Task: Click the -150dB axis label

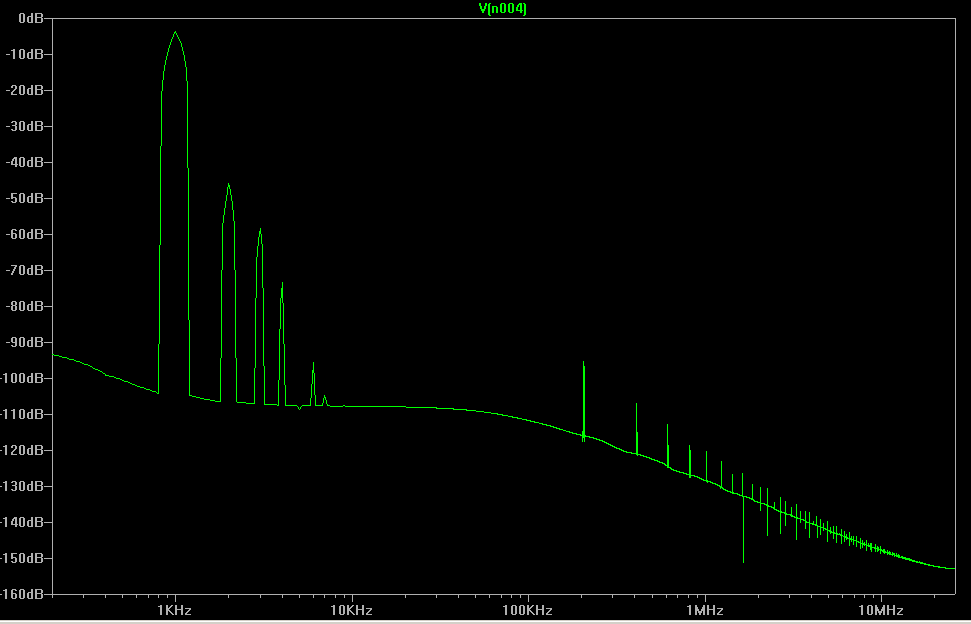Action: pyautogui.click(x=22, y=558)
